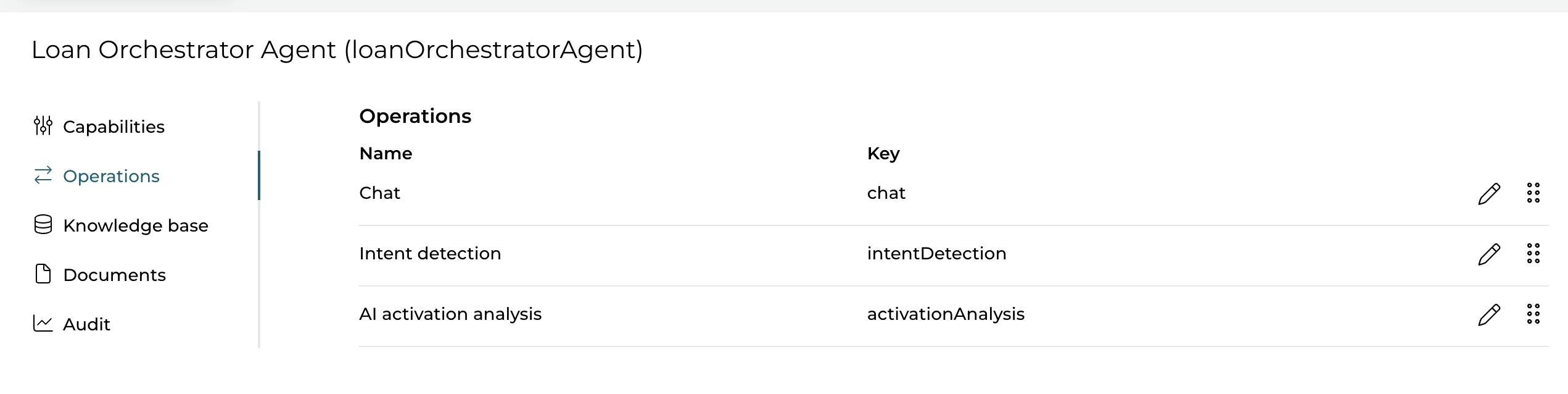The width and height of the screenshot is (1568, 394).
Task: Edit the Chat operation with the pencil icon
Action: pos(1489,193)
